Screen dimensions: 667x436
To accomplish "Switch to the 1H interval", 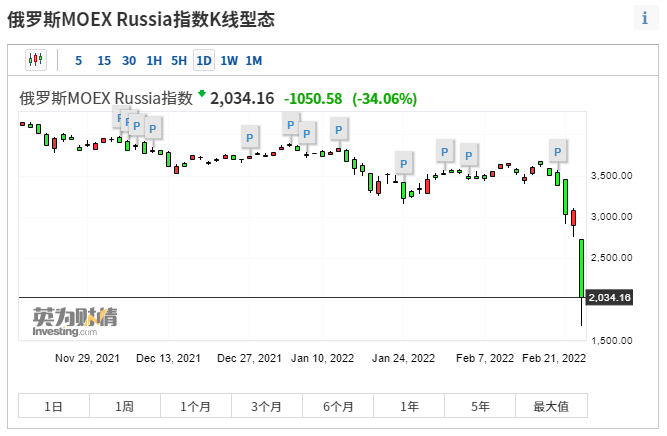I will pyautogui.click(x=154, y=60).
